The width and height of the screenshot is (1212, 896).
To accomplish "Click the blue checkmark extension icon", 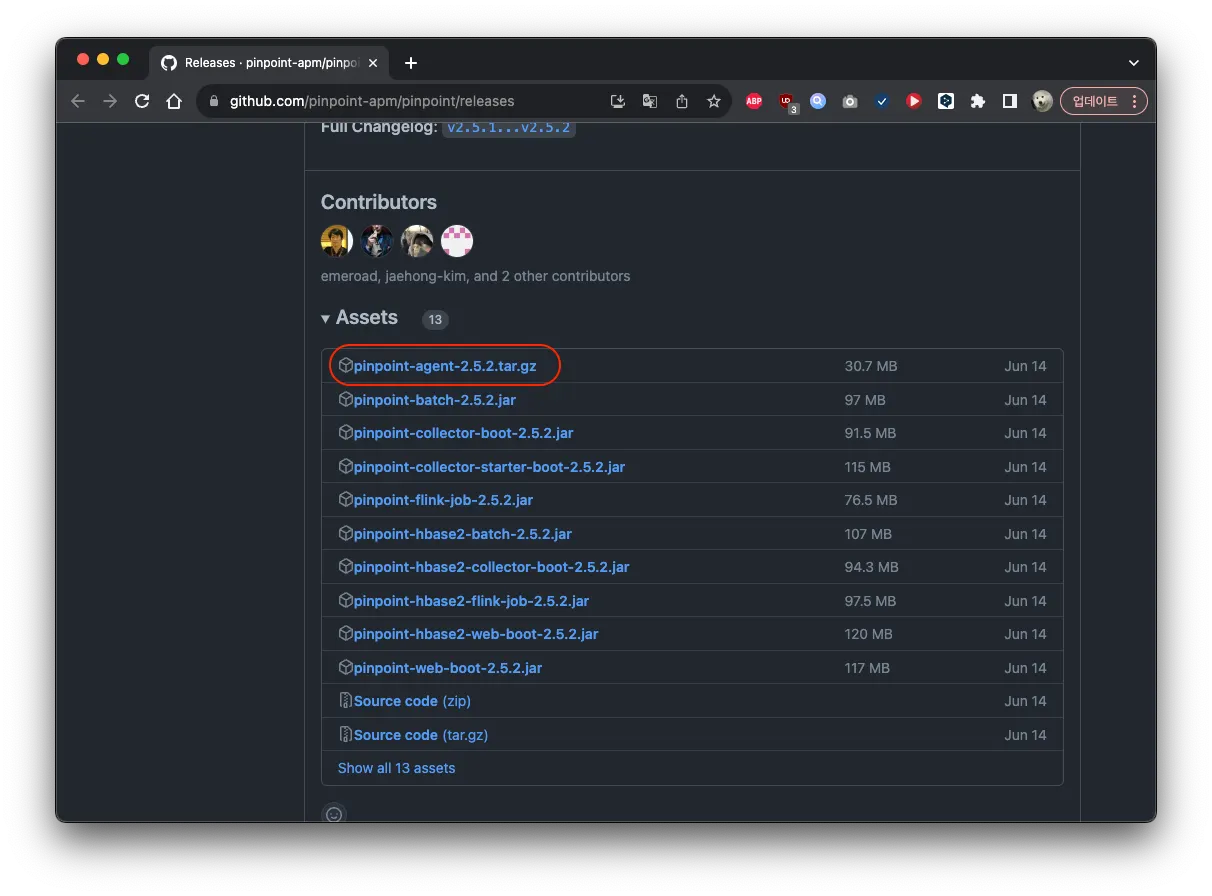I will 882,101.
